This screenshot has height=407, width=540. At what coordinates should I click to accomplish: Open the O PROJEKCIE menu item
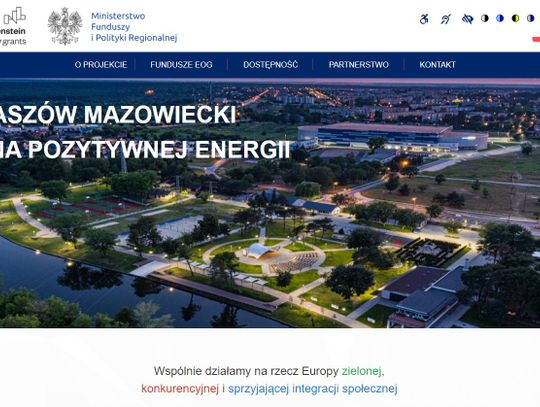(101, 65)
